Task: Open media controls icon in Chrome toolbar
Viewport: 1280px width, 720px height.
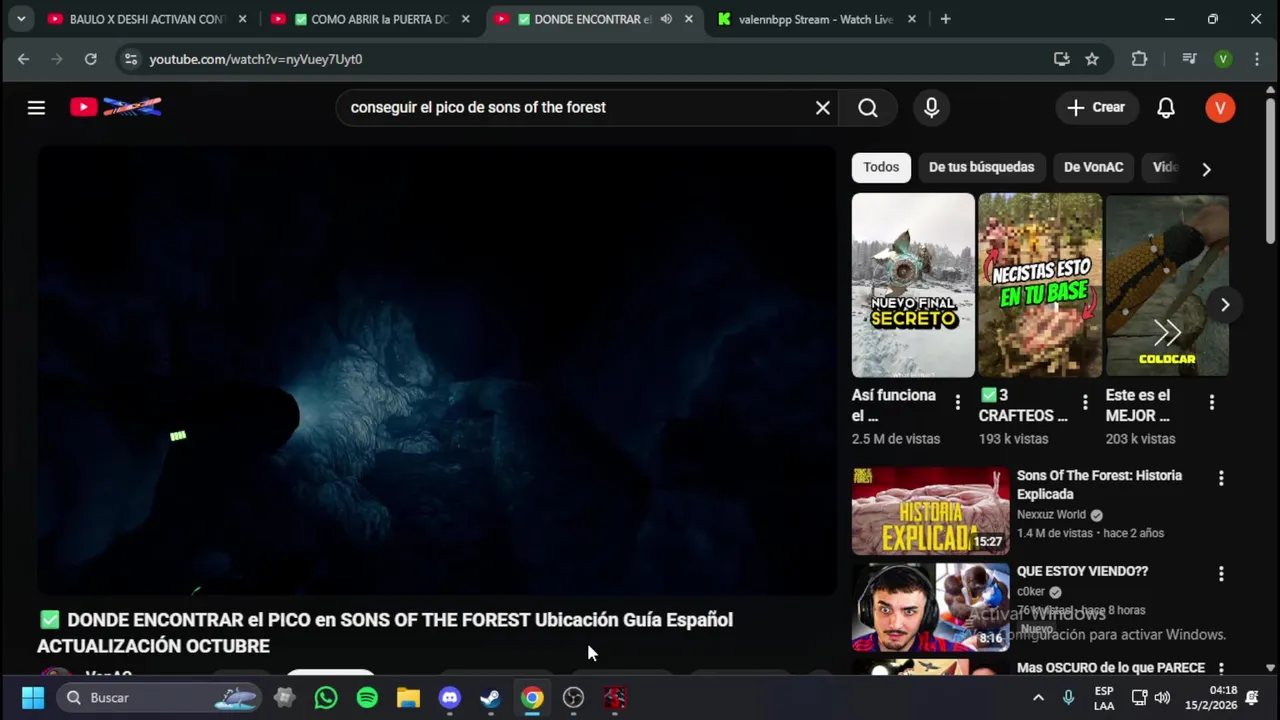Action: click(x=1189, y=59)
